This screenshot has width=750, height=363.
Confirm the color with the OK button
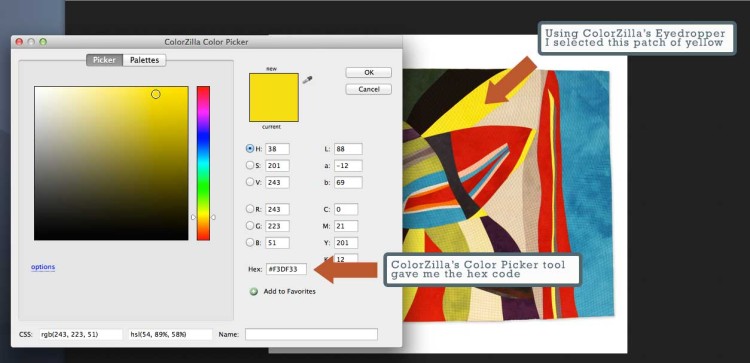(x=369, y=73)
